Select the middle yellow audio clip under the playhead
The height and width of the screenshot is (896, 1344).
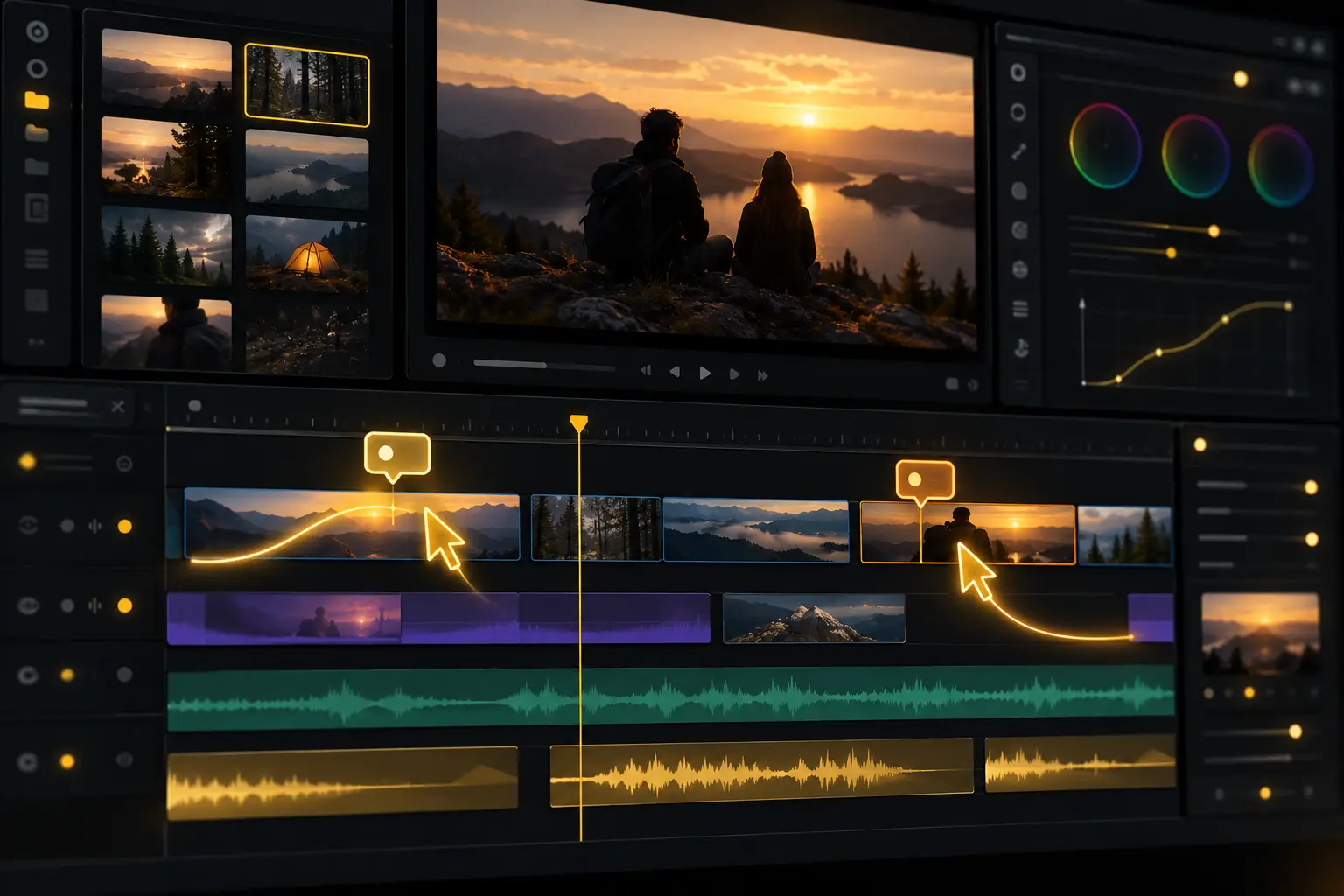click(761, 772)
